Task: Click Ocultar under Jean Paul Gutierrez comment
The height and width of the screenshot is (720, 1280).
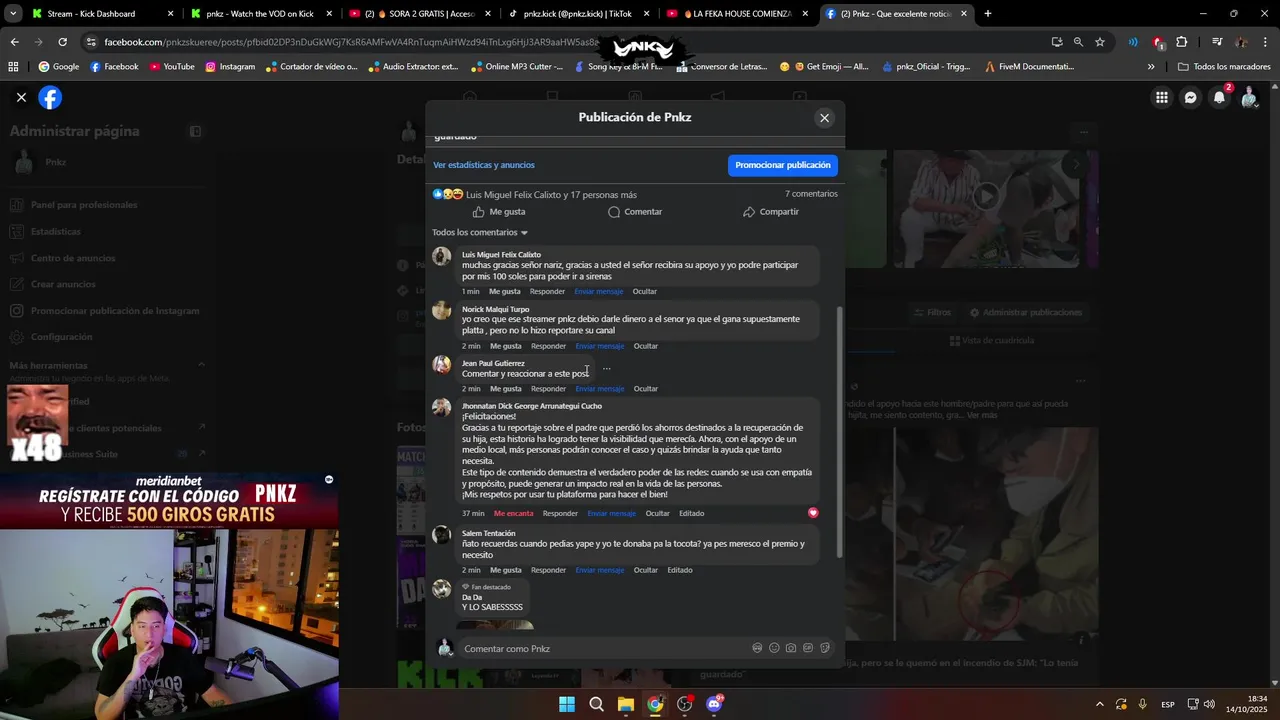Action: (x=646, y=389)
